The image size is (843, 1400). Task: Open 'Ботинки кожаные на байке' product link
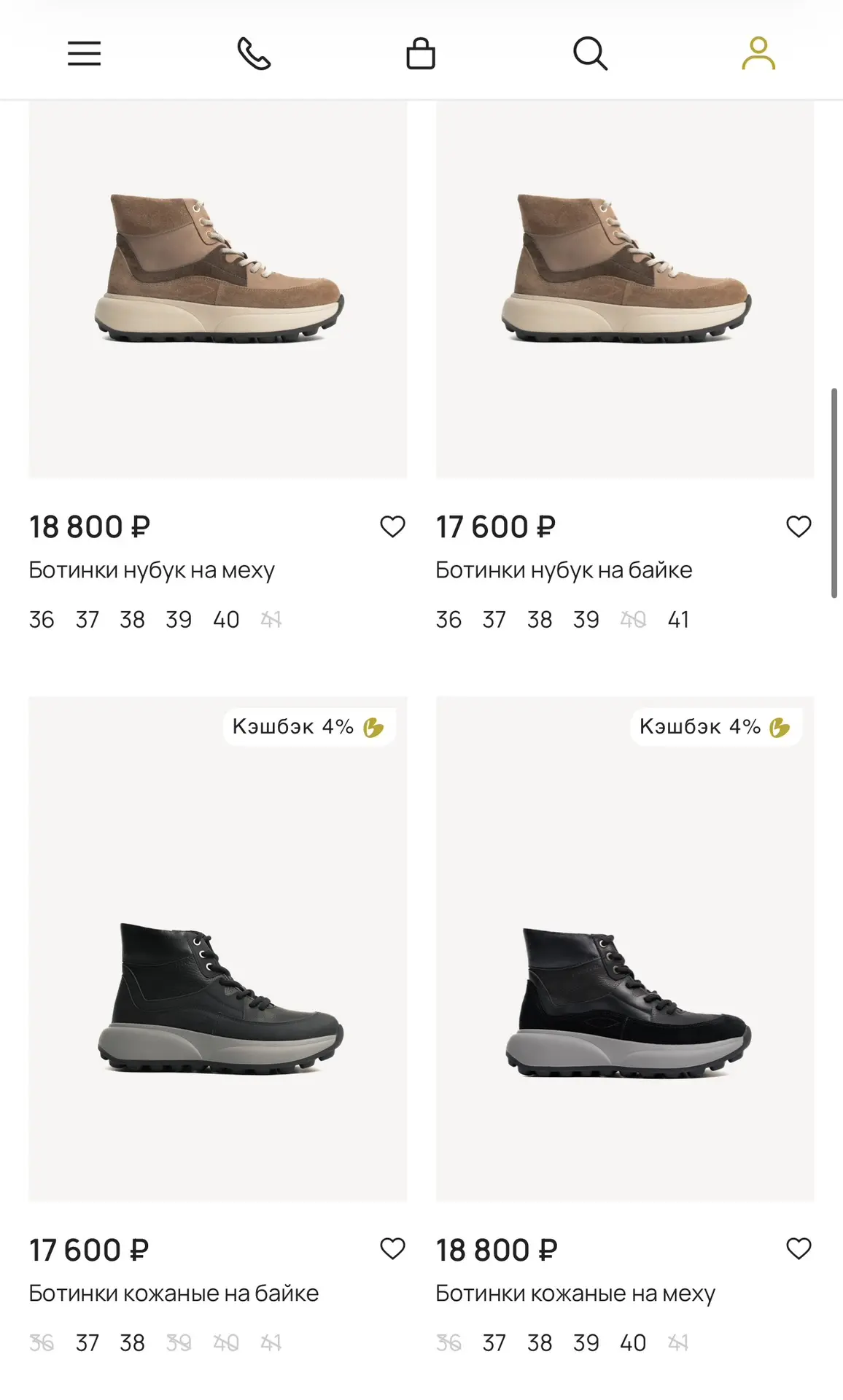tap(174, 1293)
